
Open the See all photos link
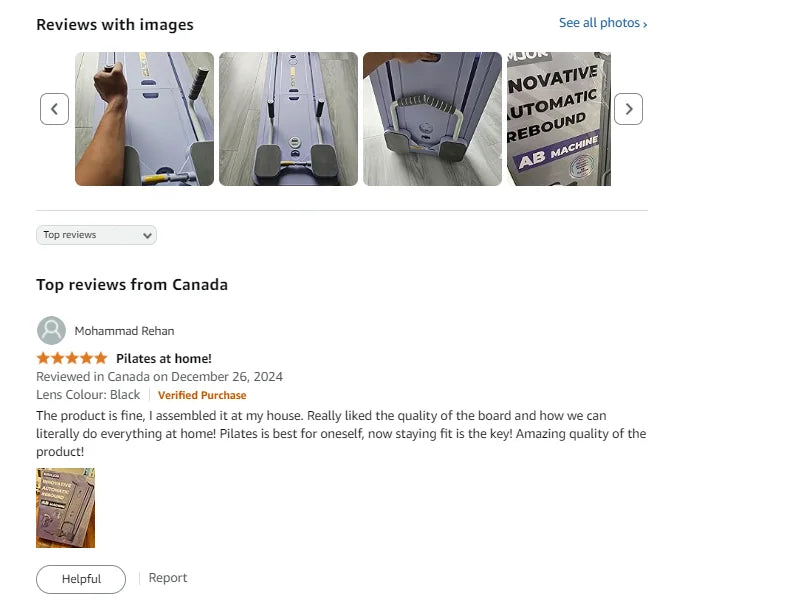602,23
